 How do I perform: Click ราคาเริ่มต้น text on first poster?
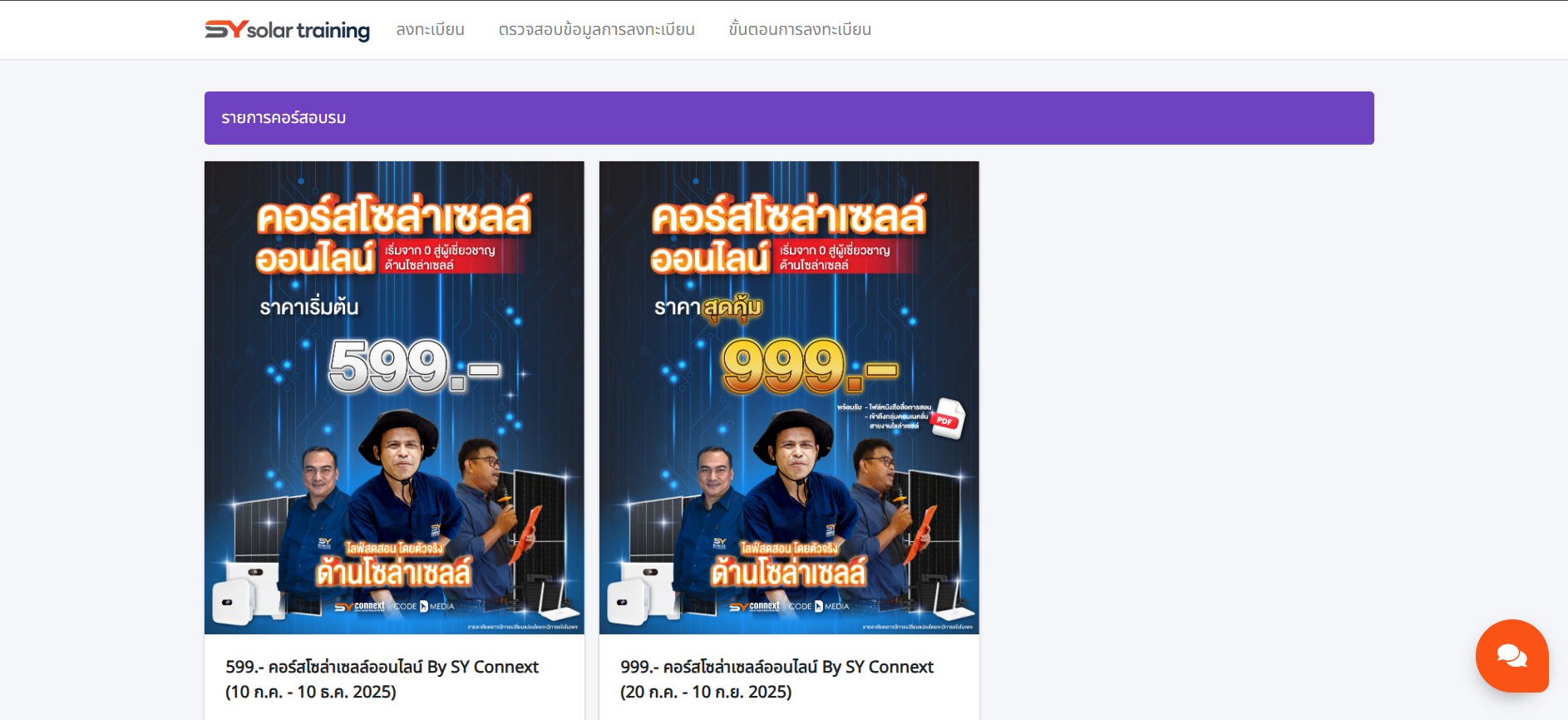(x=308, y=308)
